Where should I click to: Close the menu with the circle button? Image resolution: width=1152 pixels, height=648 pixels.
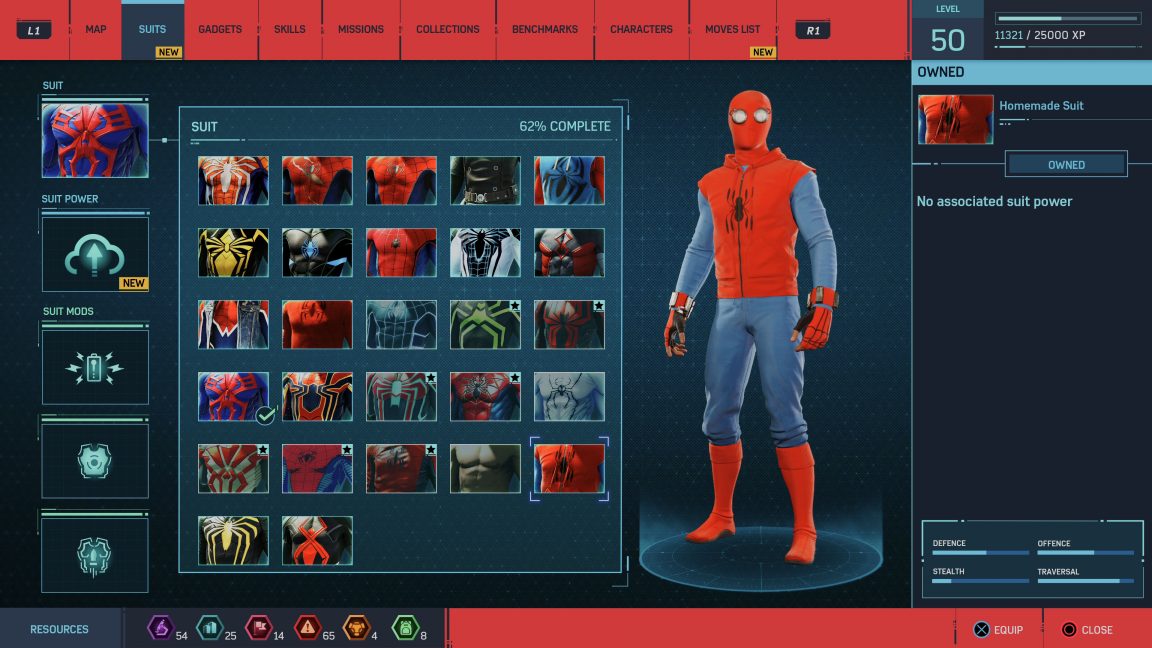pyautogui.click(x=1087, y=630)
